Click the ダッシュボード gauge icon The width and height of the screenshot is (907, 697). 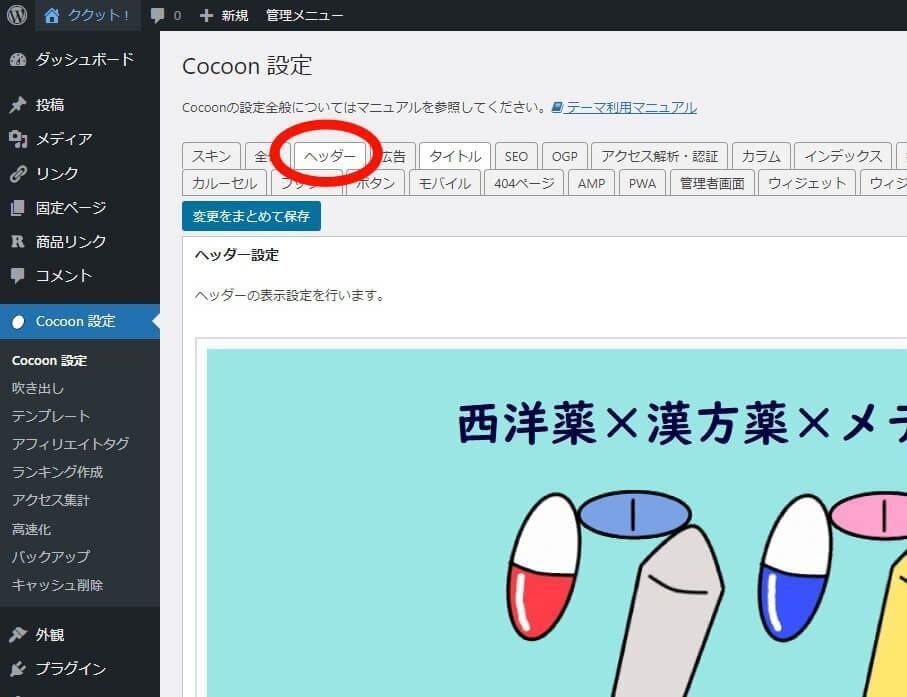[18, 59]
